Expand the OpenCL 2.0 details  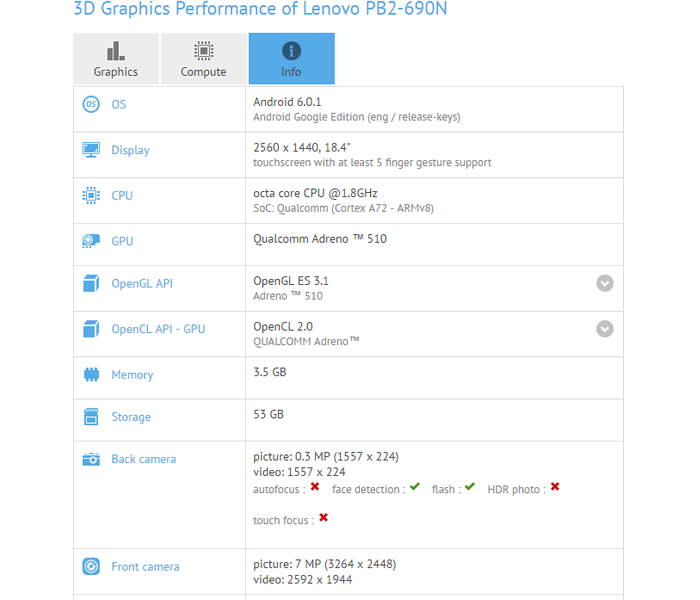coord(605,329)
